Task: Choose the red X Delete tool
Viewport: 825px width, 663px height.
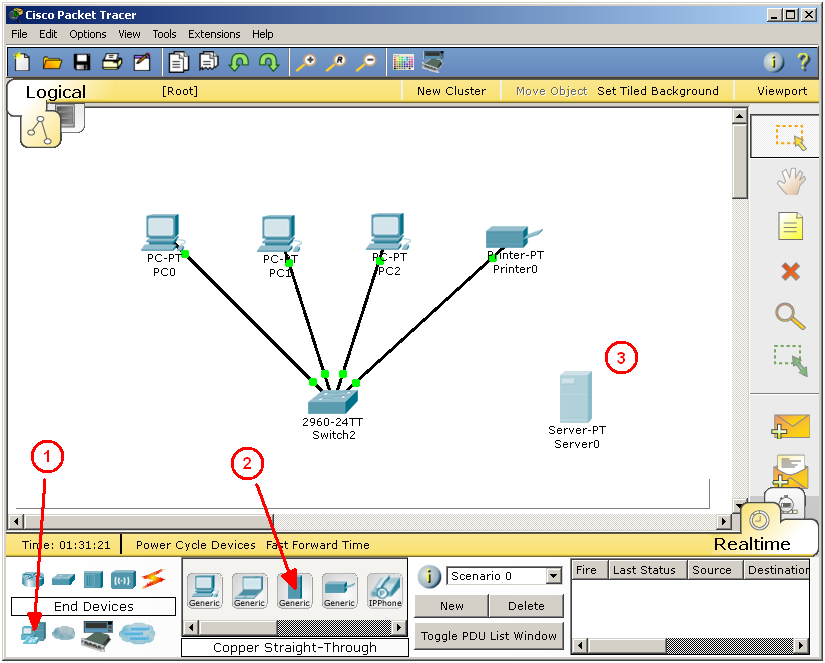Action: [790, 272]
